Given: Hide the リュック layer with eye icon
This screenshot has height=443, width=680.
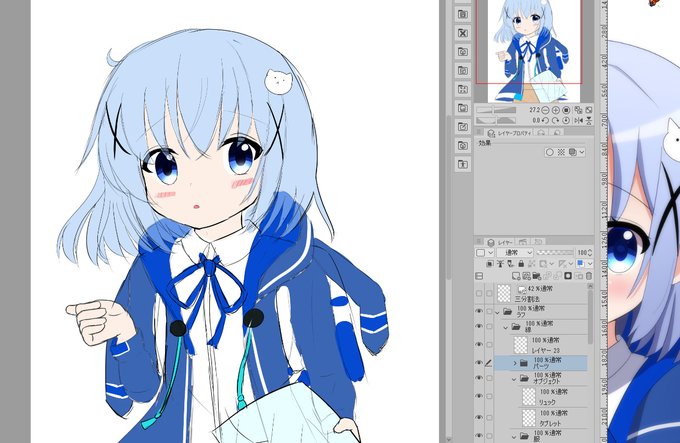Looking at the screenshot, I should [479, 396].
